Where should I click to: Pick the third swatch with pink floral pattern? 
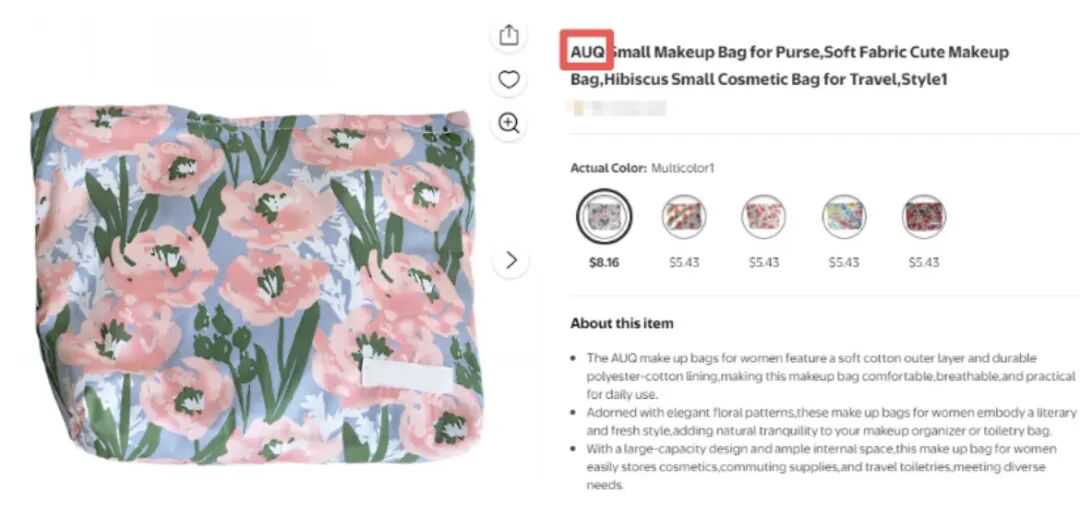tap(763, 216)
